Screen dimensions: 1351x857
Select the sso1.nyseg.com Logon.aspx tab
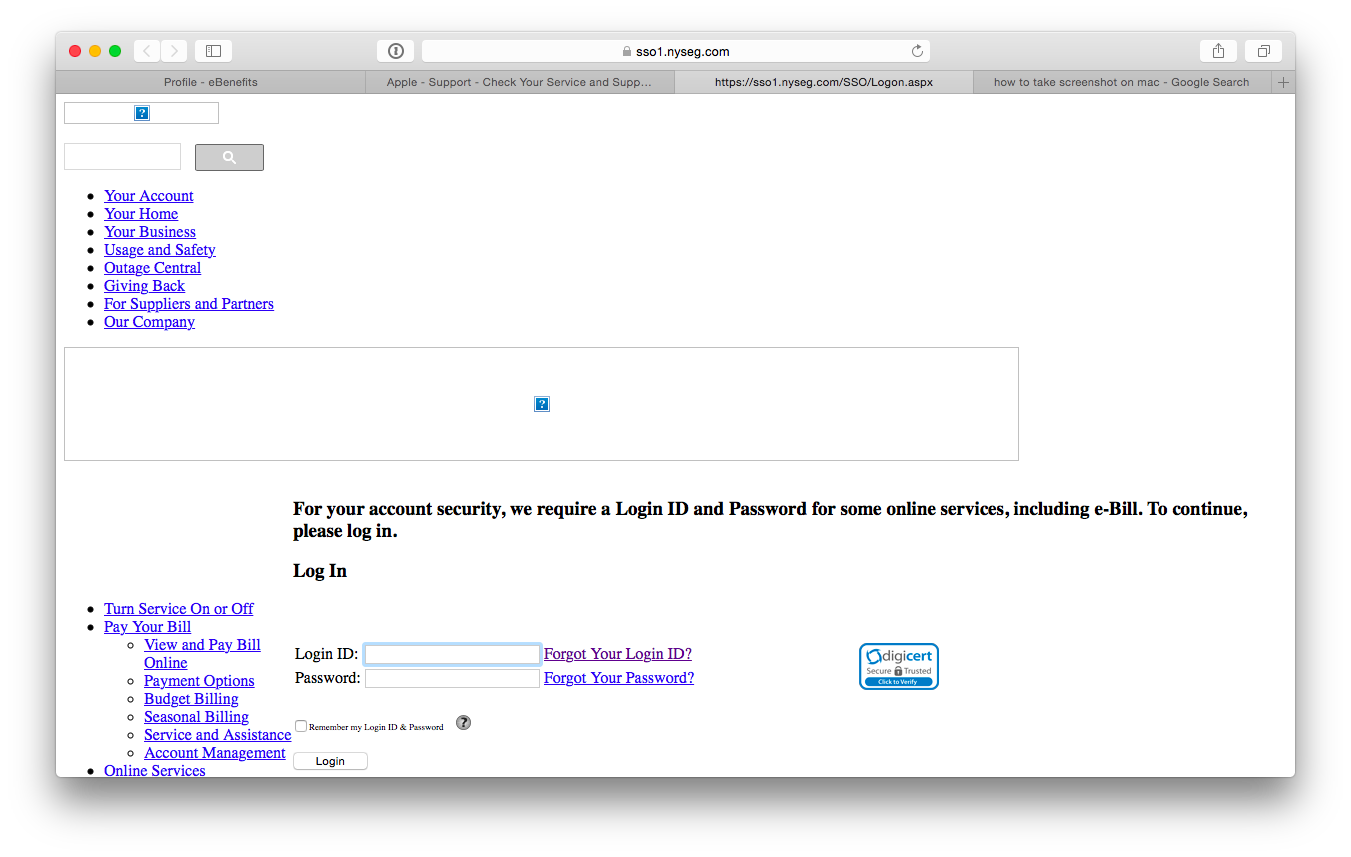(x=824, y=82)
